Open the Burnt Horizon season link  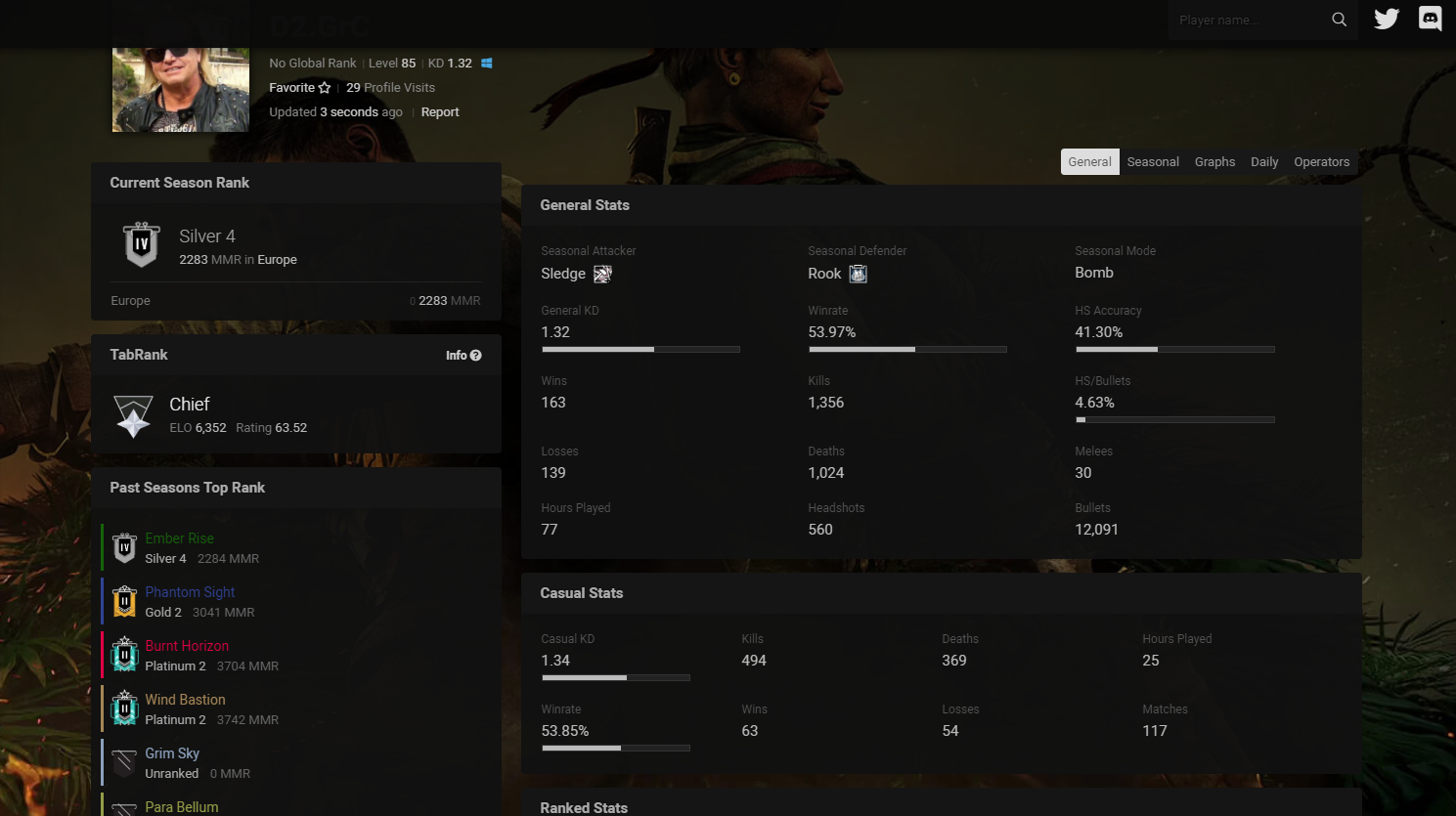(187, 646)
